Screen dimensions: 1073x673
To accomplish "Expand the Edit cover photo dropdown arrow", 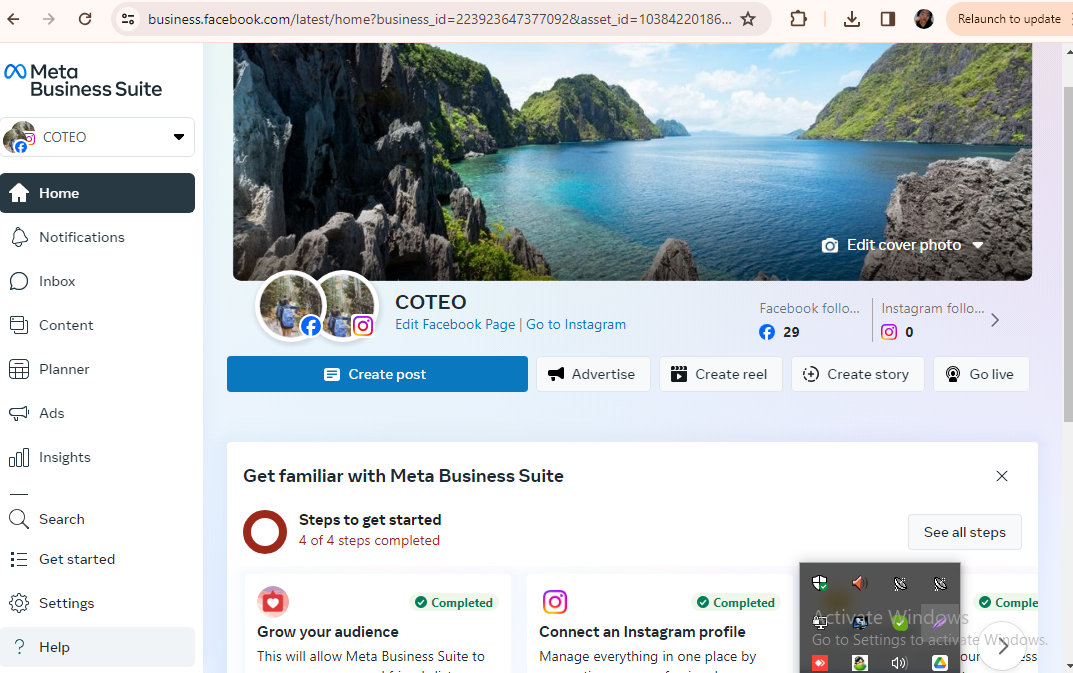I will point(978,245).
